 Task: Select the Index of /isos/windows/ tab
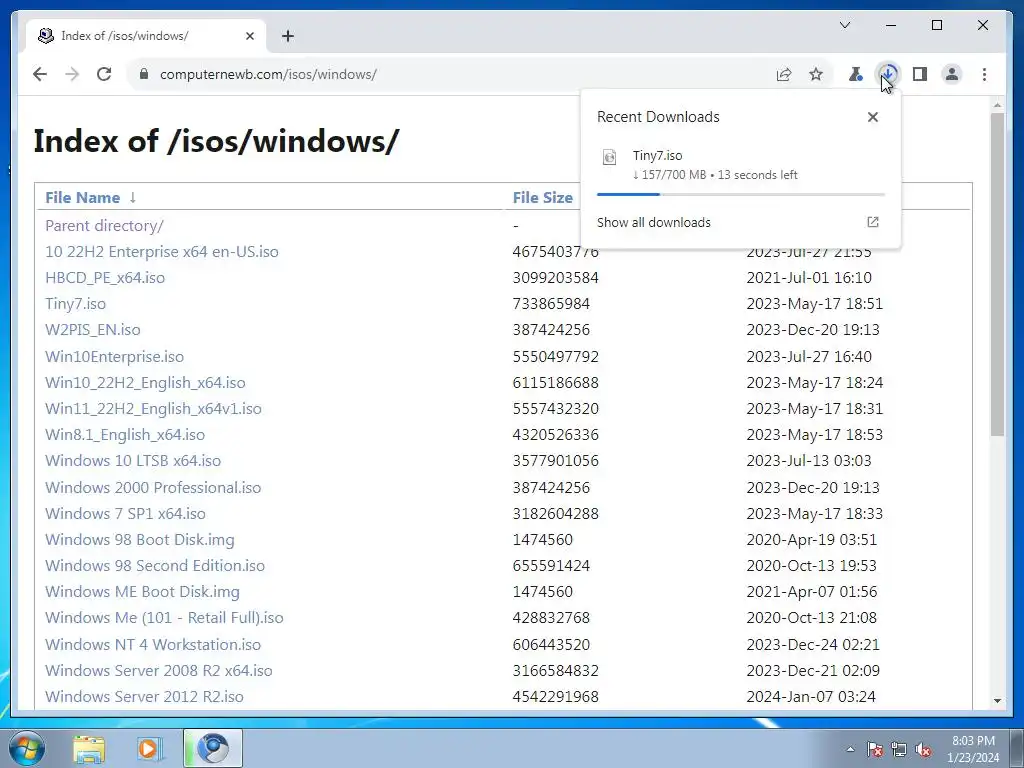(147, 36)
